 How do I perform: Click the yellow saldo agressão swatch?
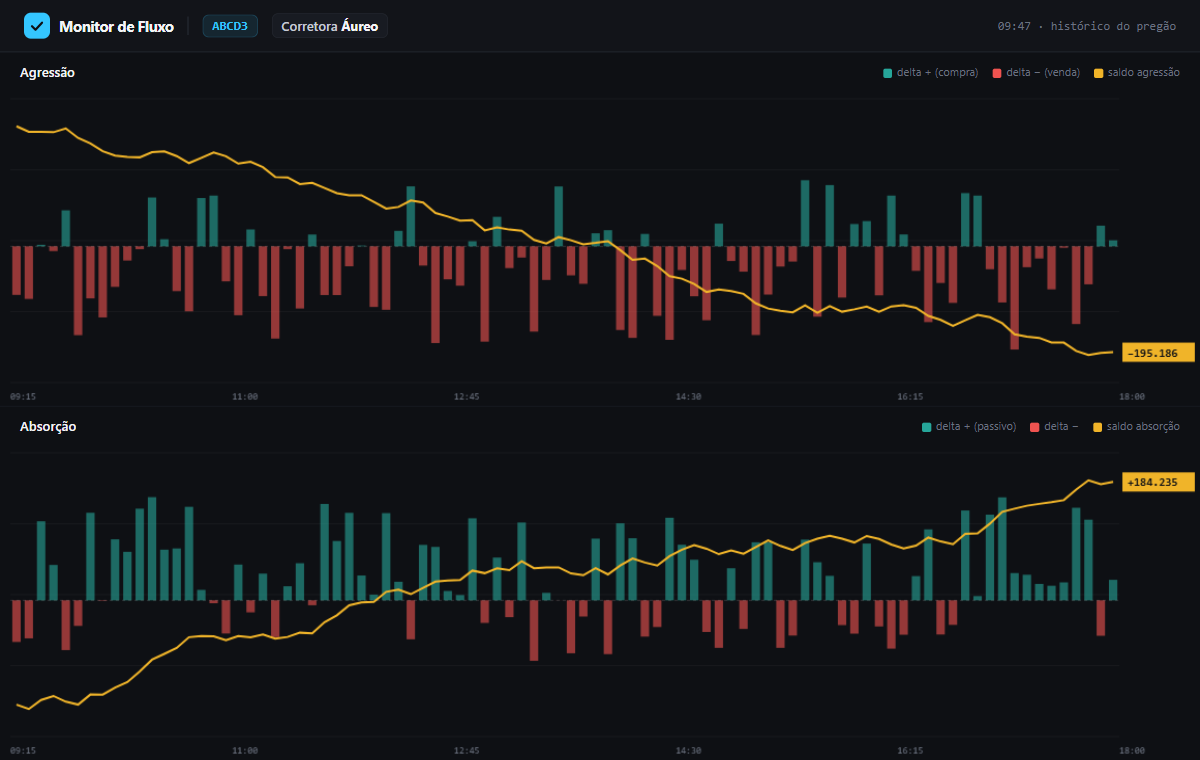tap(1099, 72)
